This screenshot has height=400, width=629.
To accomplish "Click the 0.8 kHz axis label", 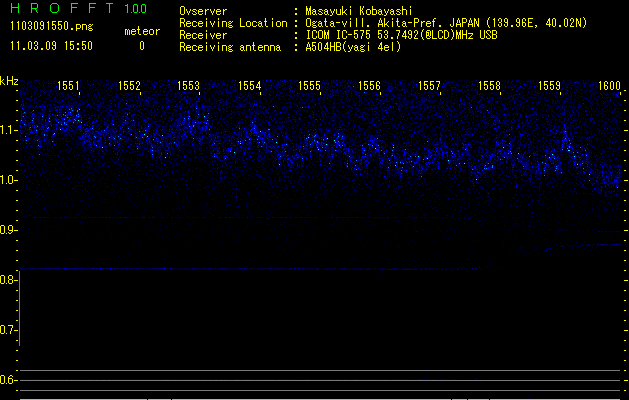I will click(8, 280).
